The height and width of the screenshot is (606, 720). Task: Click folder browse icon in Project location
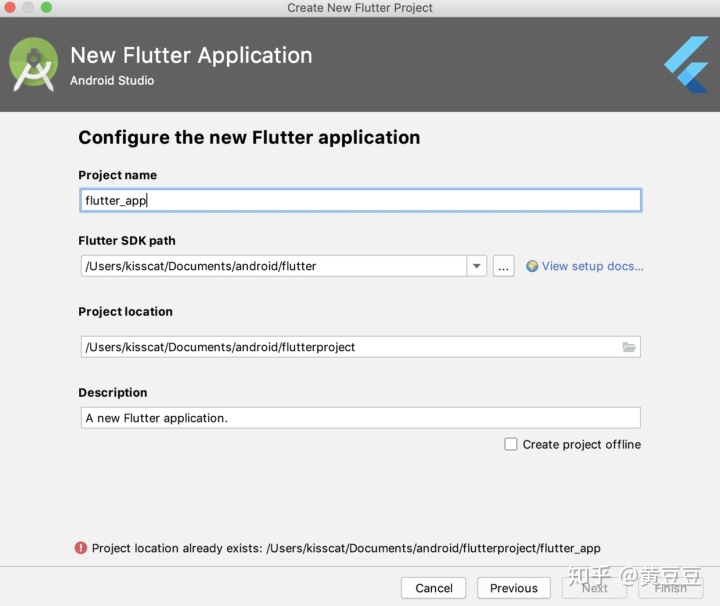coord(629,347)
